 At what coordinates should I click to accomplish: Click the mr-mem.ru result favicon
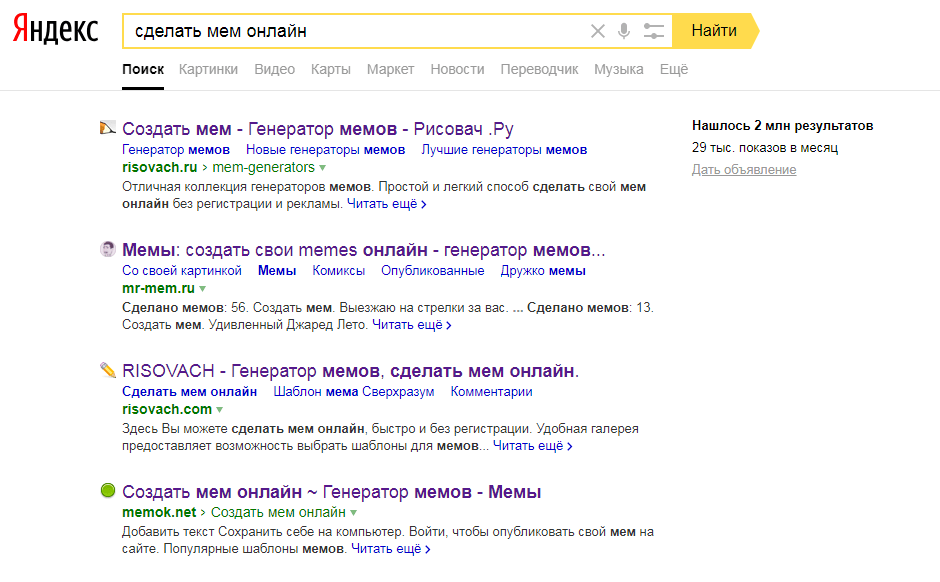(108, 249)
